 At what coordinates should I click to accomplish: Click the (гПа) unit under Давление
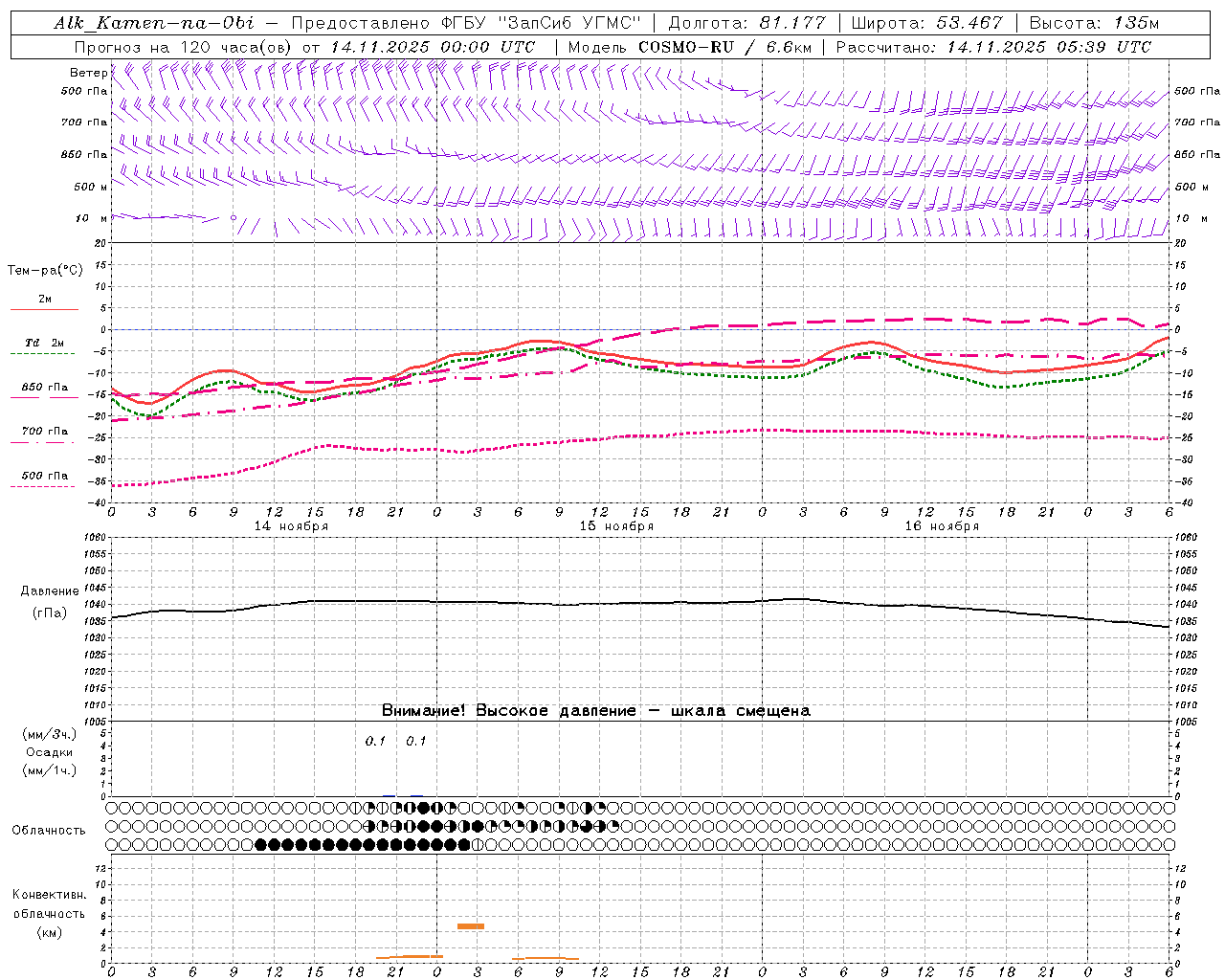(x=50, y=612)
